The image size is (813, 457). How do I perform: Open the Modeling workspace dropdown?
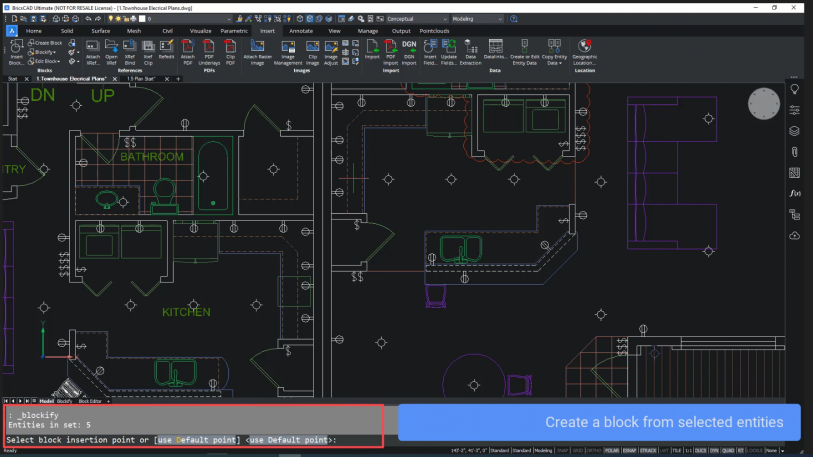point(477,19)
